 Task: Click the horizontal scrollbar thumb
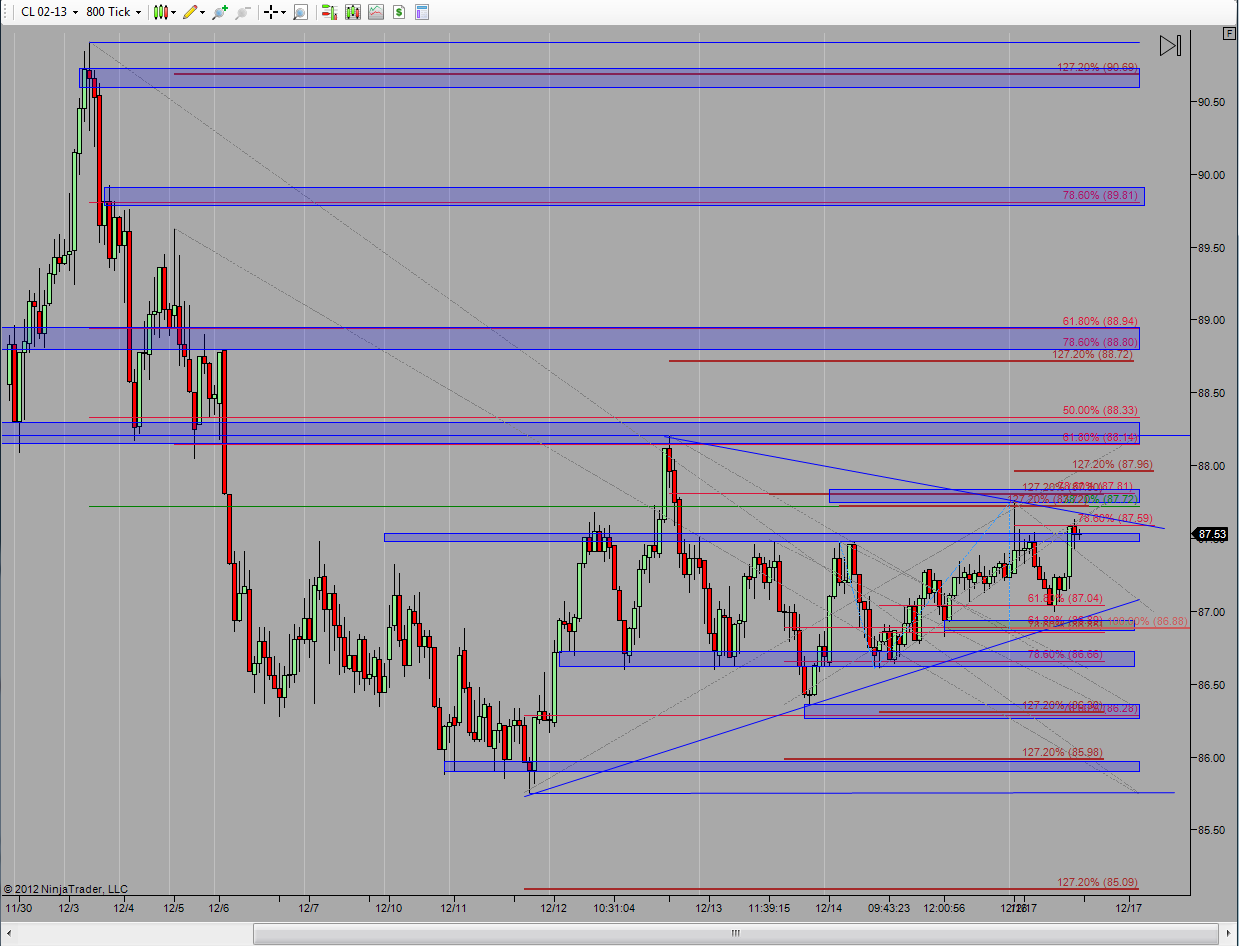point(737,933)
